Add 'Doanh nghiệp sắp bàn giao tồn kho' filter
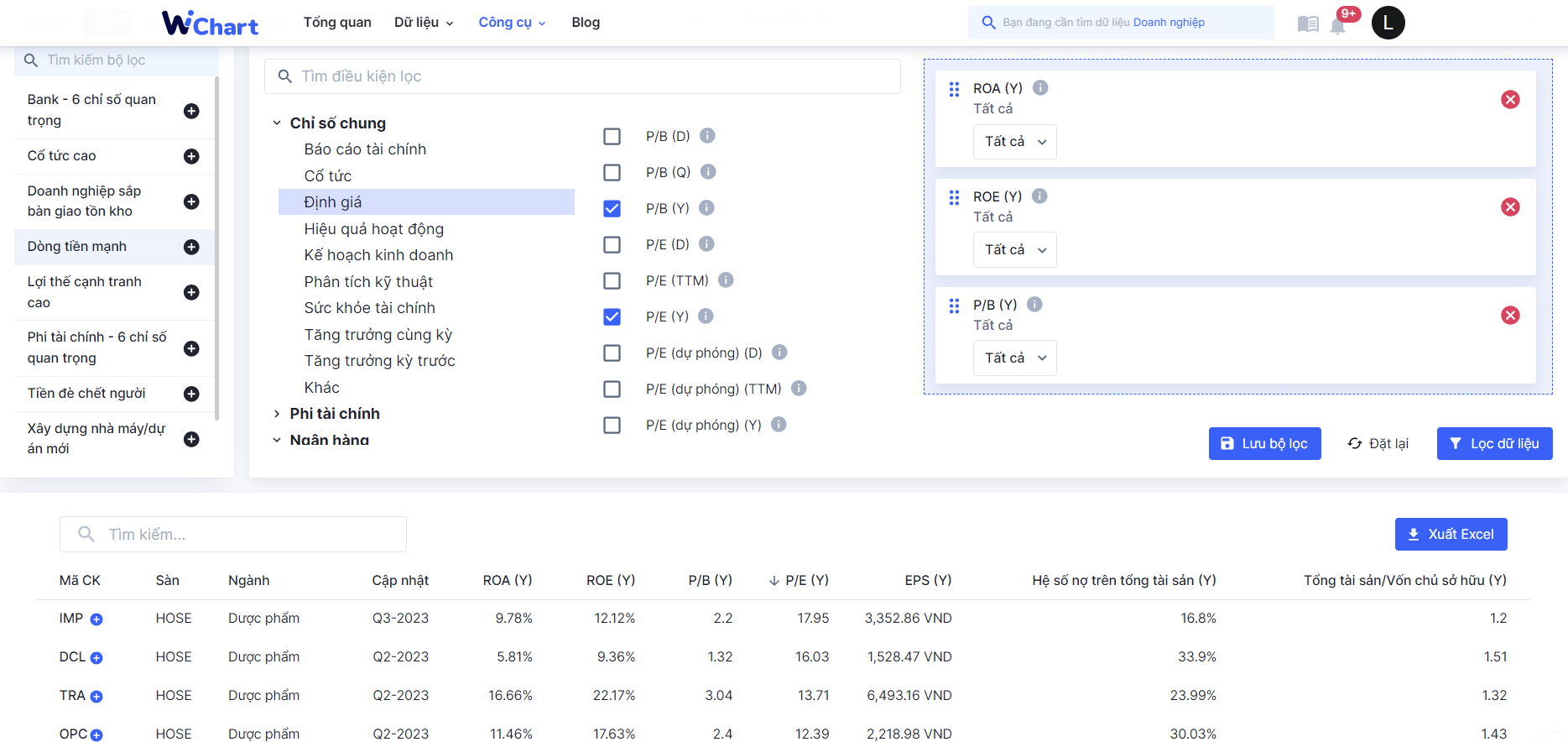1568x742 pixels. 191,201
